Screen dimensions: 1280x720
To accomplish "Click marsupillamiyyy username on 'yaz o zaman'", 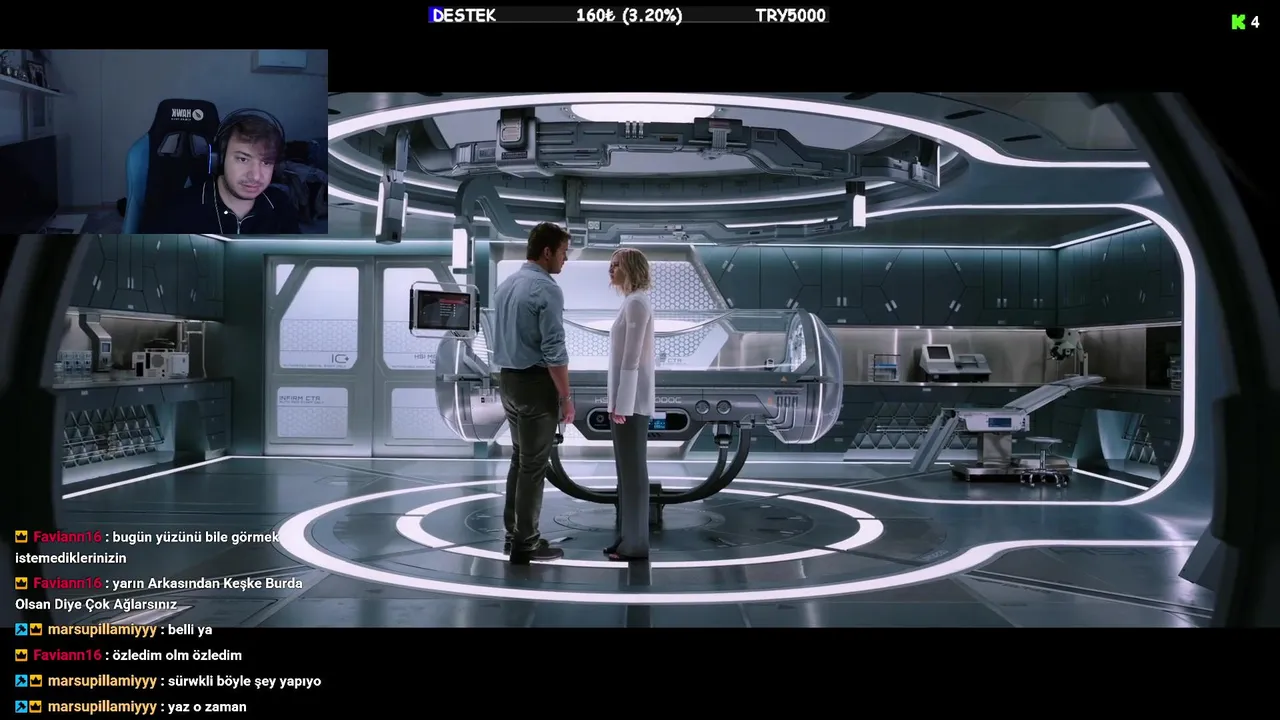I will click(x=102, y=707).
